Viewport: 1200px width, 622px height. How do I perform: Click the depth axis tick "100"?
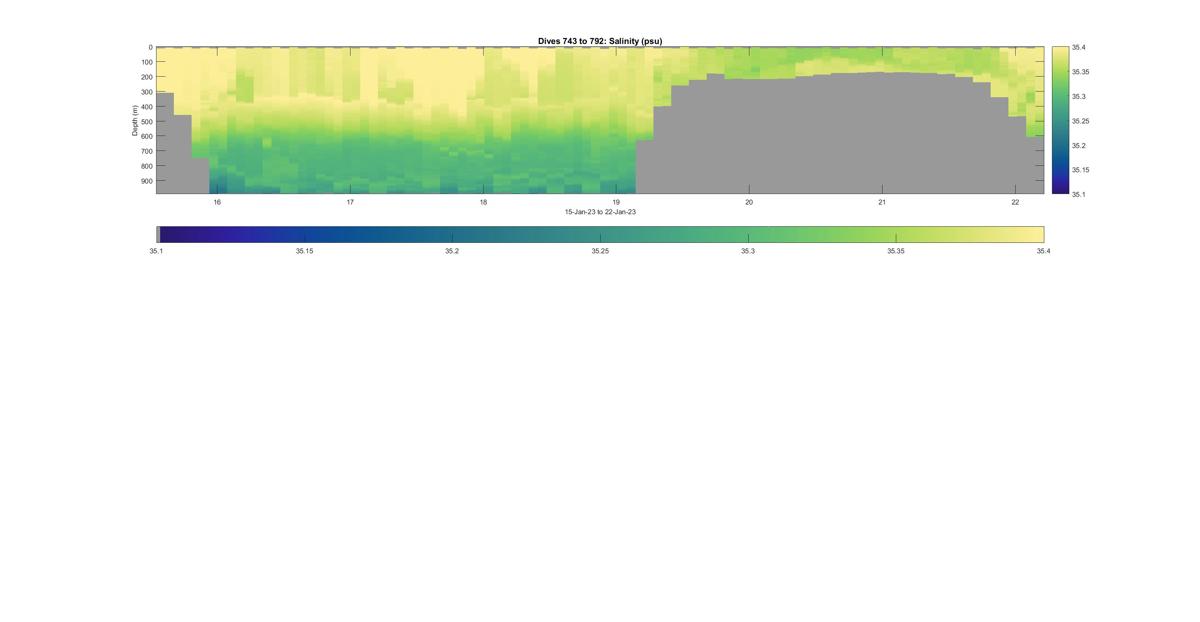(x=146, y=62)
